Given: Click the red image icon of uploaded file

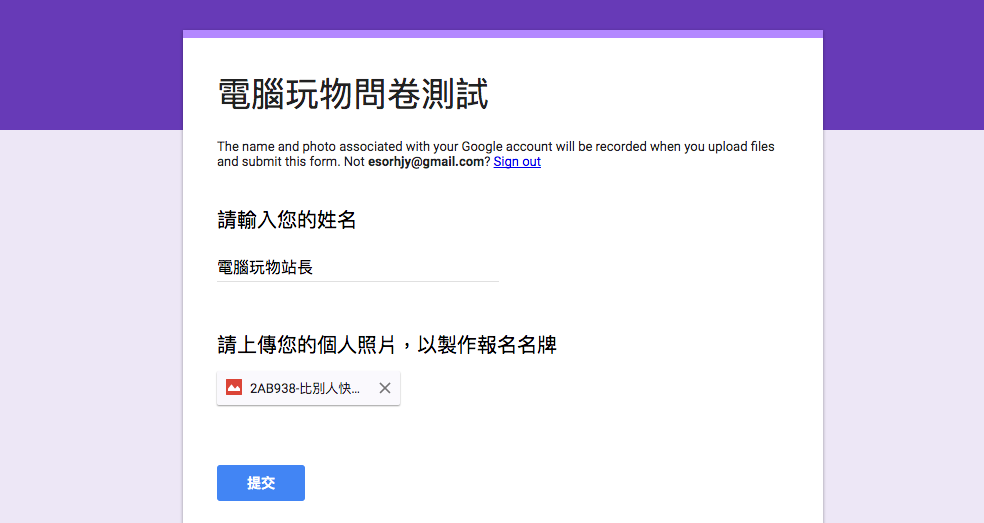Looking at the screenshot, I should tap(234, 388).
